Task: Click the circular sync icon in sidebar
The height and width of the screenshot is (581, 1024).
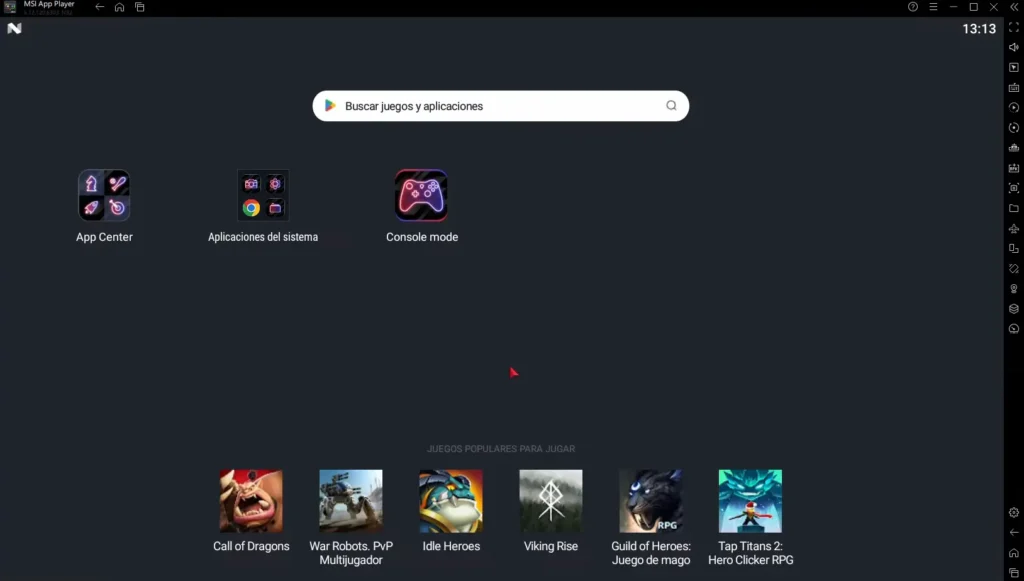Action: (1014, 127)
